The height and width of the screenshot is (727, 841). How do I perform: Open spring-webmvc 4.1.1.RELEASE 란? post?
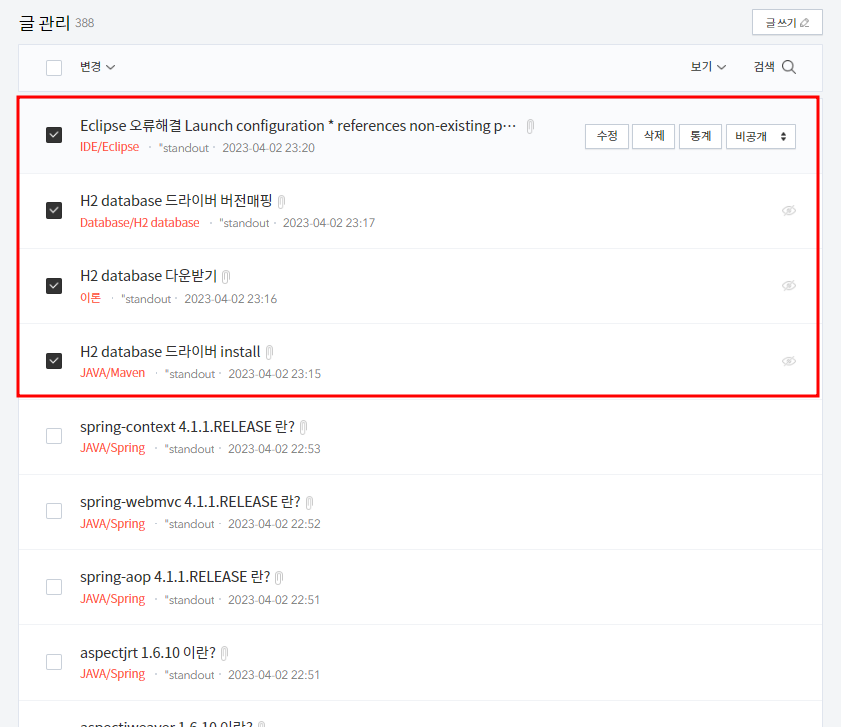click(190, 502)
